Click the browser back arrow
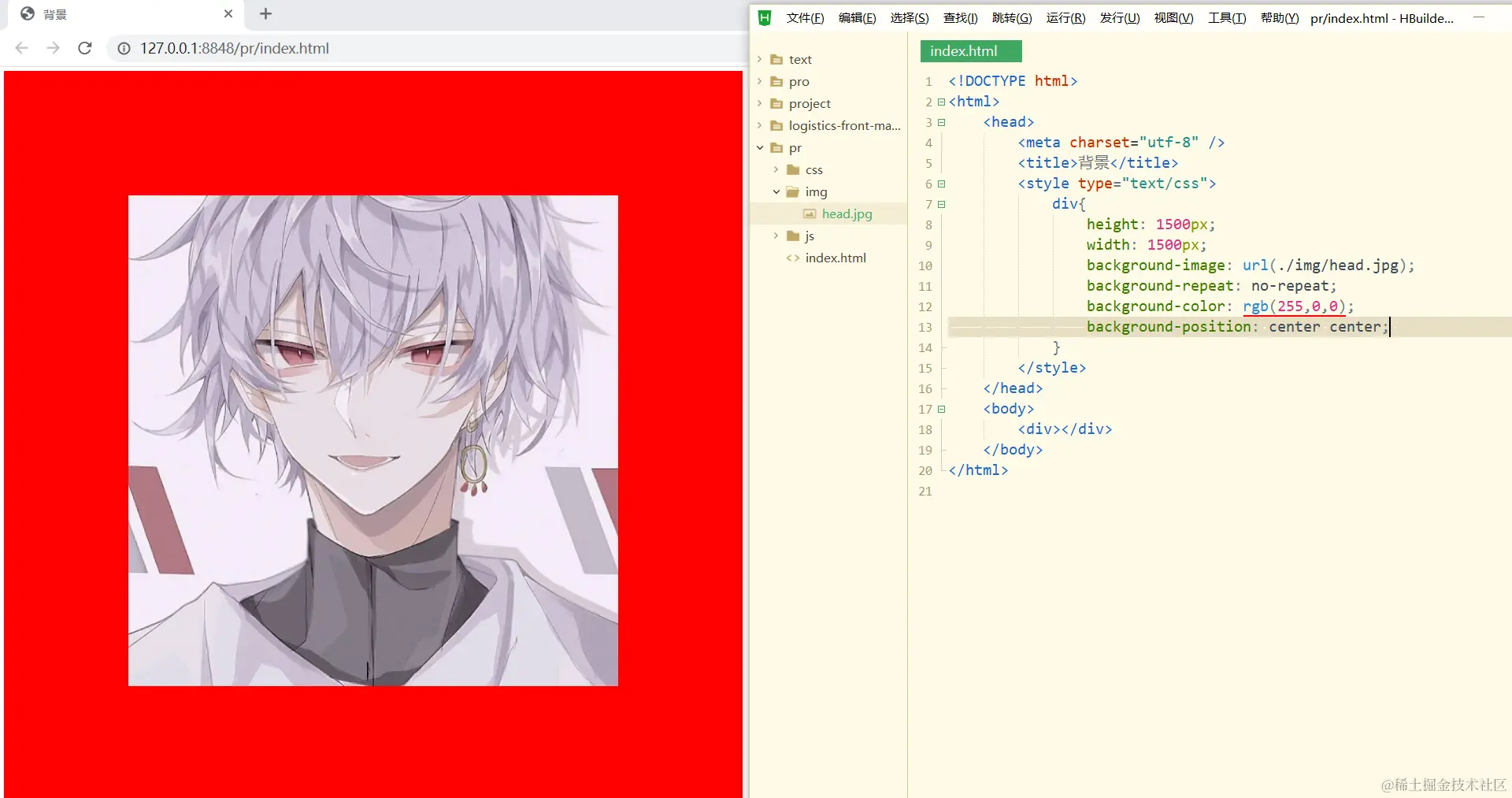 pyautogui.click(x=22, y=48)
